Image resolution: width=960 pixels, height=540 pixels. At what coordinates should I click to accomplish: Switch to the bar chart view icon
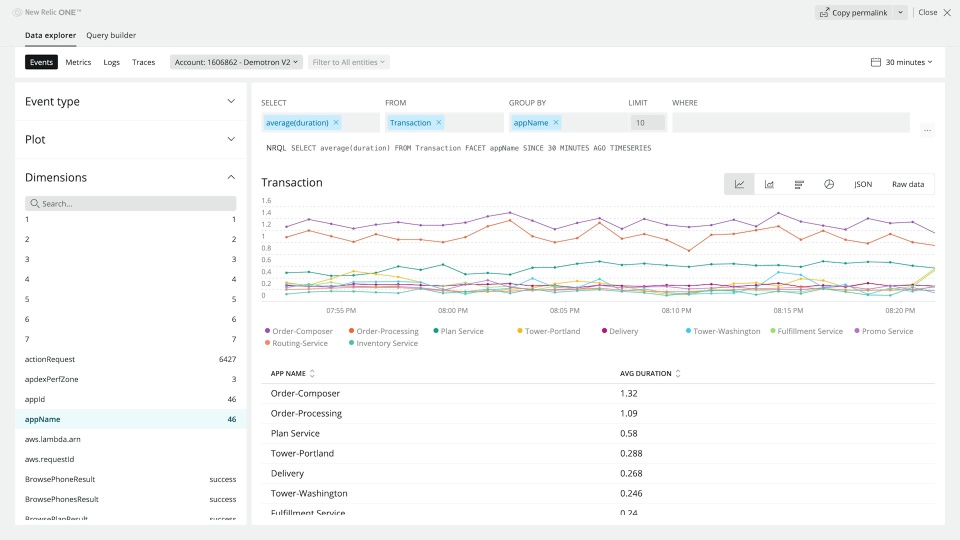coord(799,184)
